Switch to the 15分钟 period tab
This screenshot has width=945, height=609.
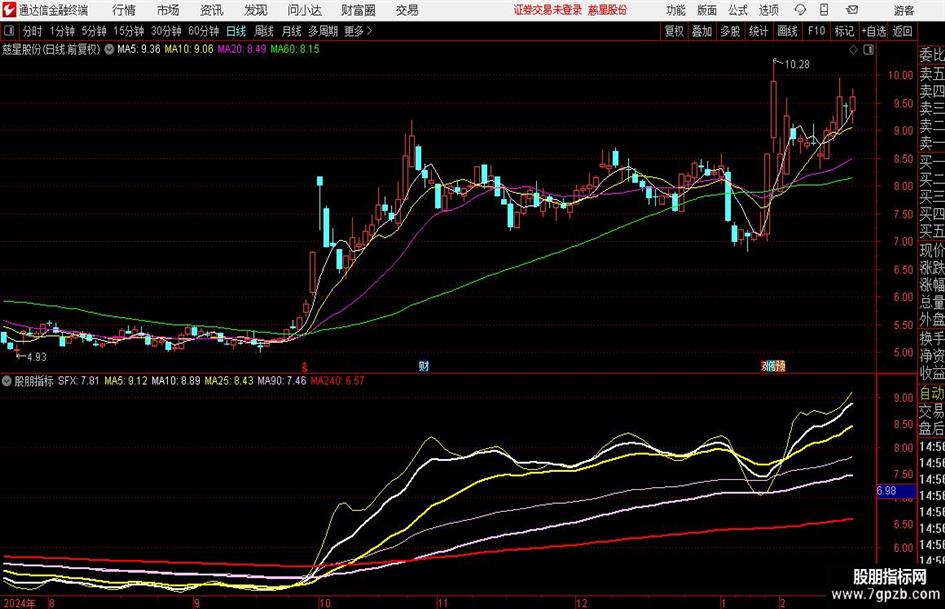tap(129, 31)
